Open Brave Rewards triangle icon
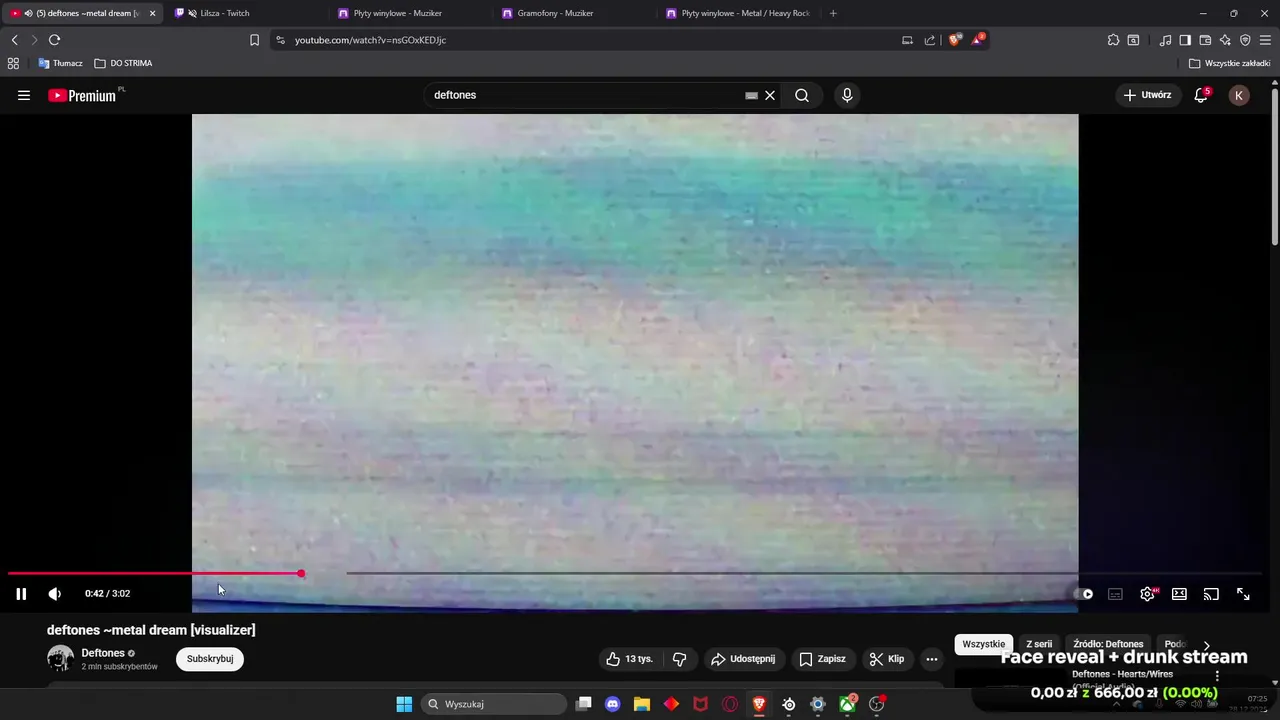The height and width of the screenshot is (720, 1280). (979, 40)
